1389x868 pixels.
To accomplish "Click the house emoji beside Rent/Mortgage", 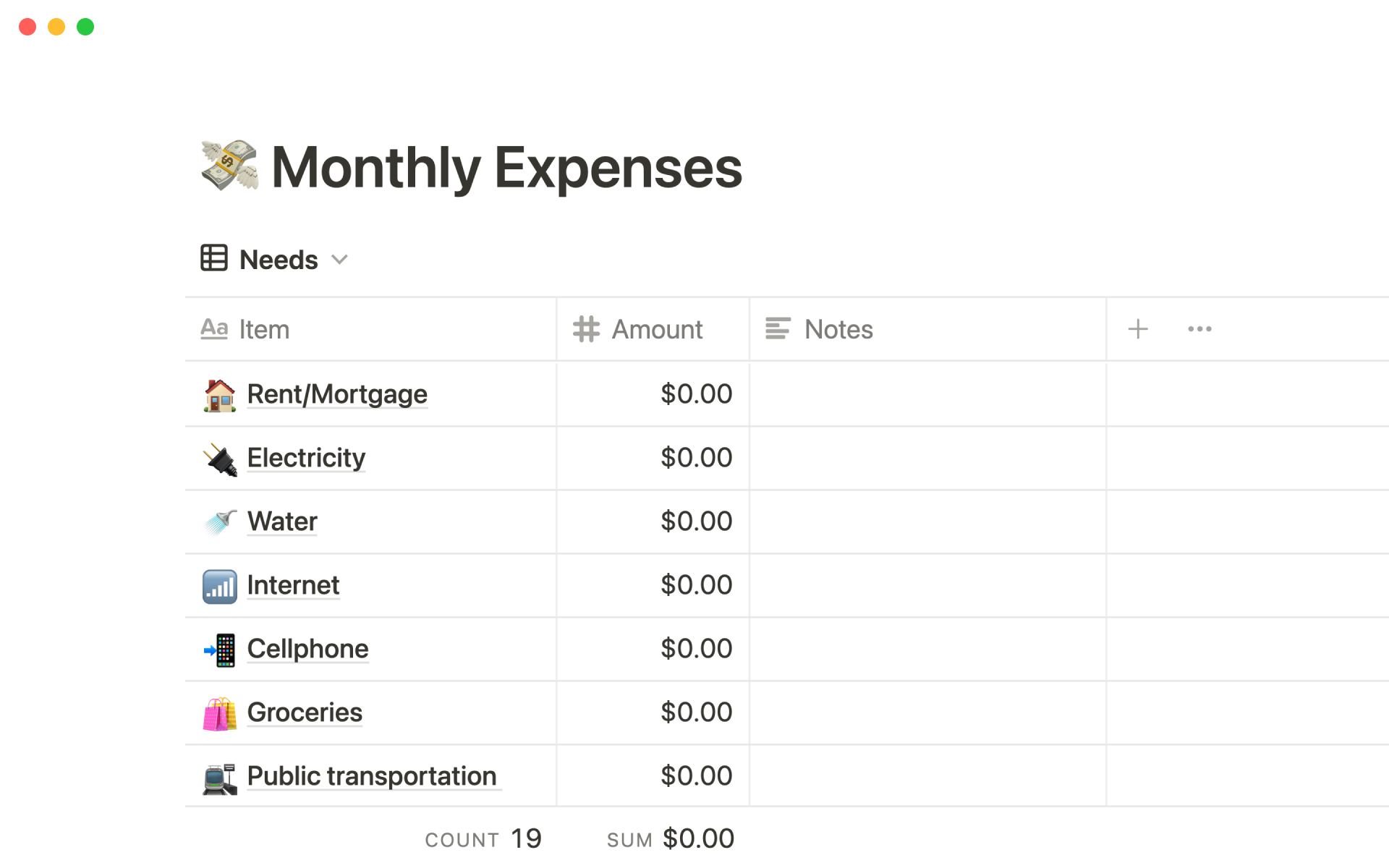I will (219, 394).
